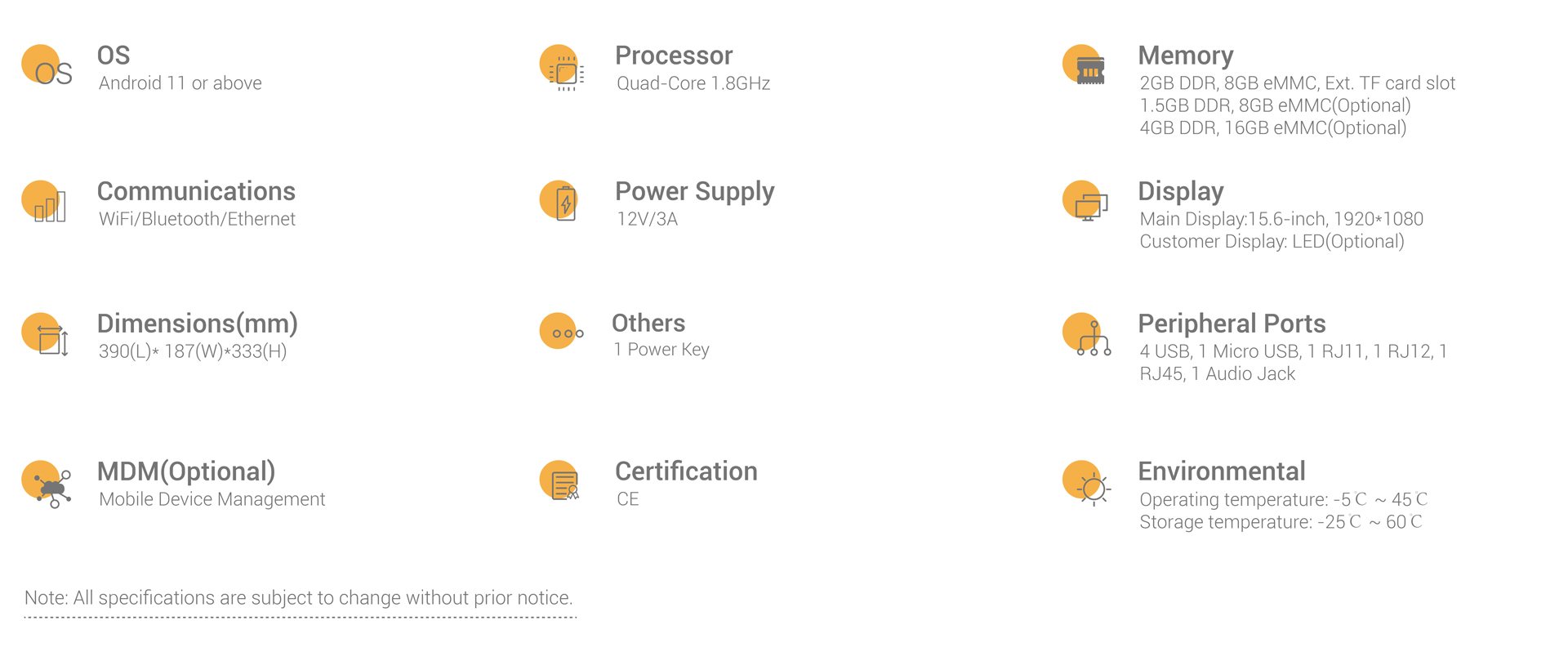Click the Environmental sun icon
The image size is (1568, 661).
[1087, 484]
